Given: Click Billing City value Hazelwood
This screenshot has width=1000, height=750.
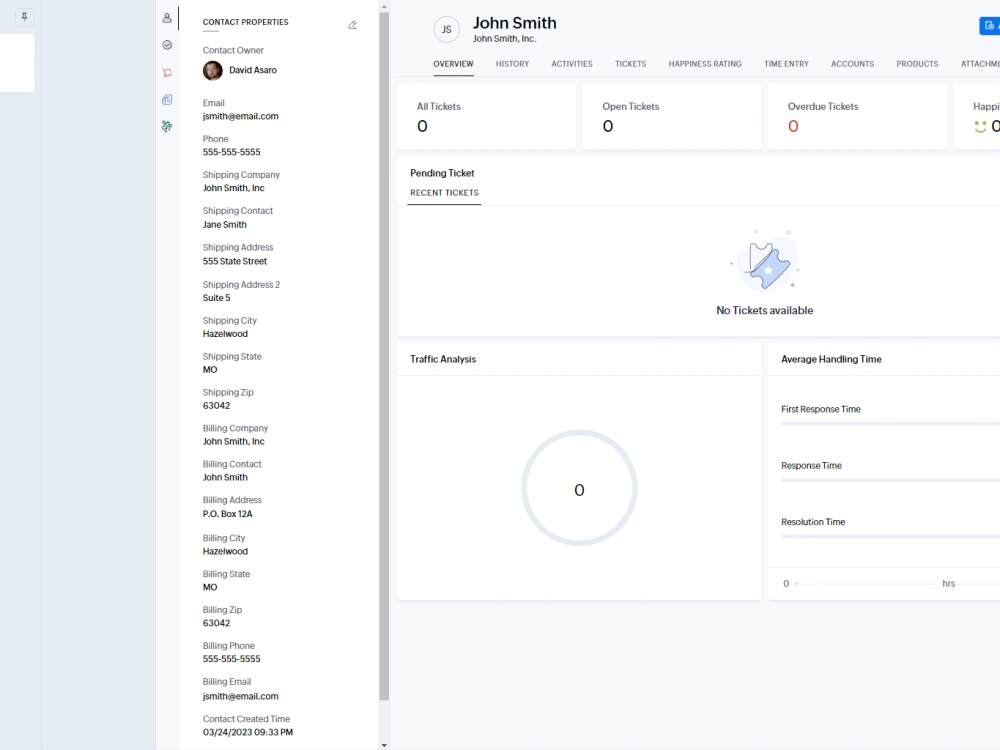Looking at the screenshot, I should point(225,551).
